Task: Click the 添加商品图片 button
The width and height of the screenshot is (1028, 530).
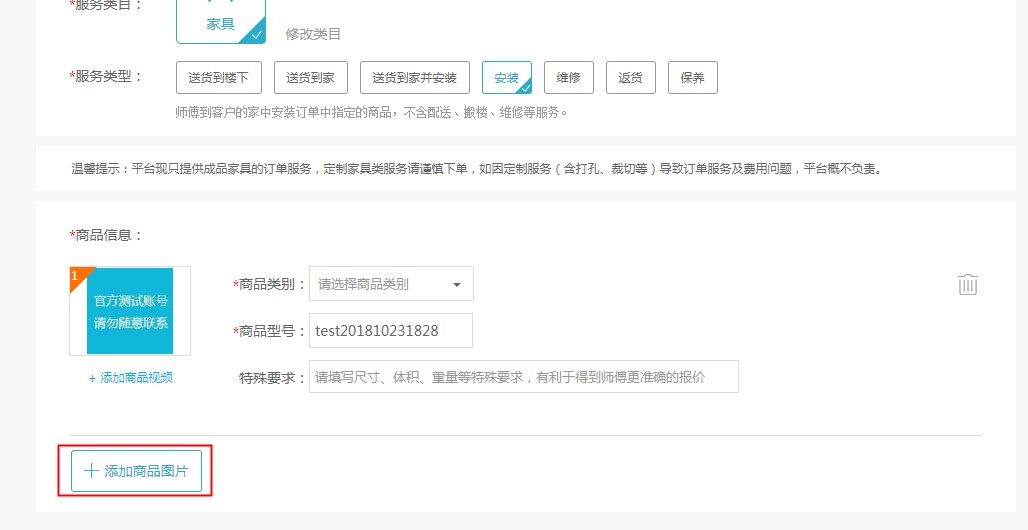Action: click(136, 471)
